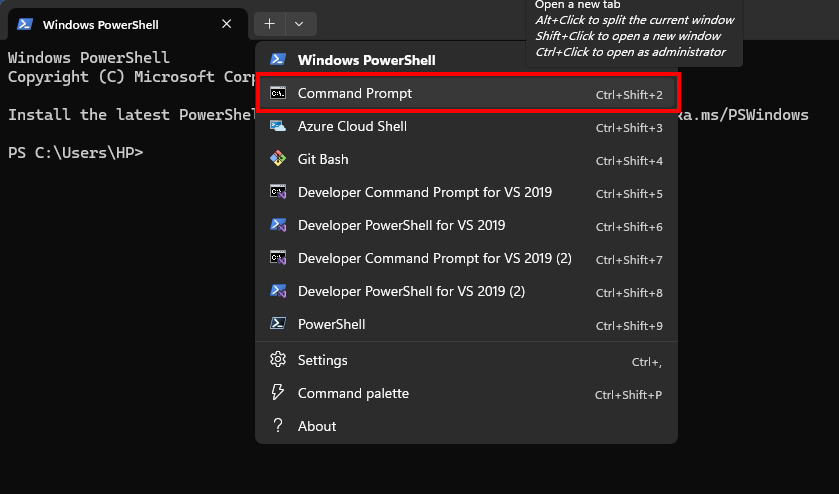839x494 pixels.
Task: Click the About question mark icon
Action: pyautogui.click(x=278, y=425)
